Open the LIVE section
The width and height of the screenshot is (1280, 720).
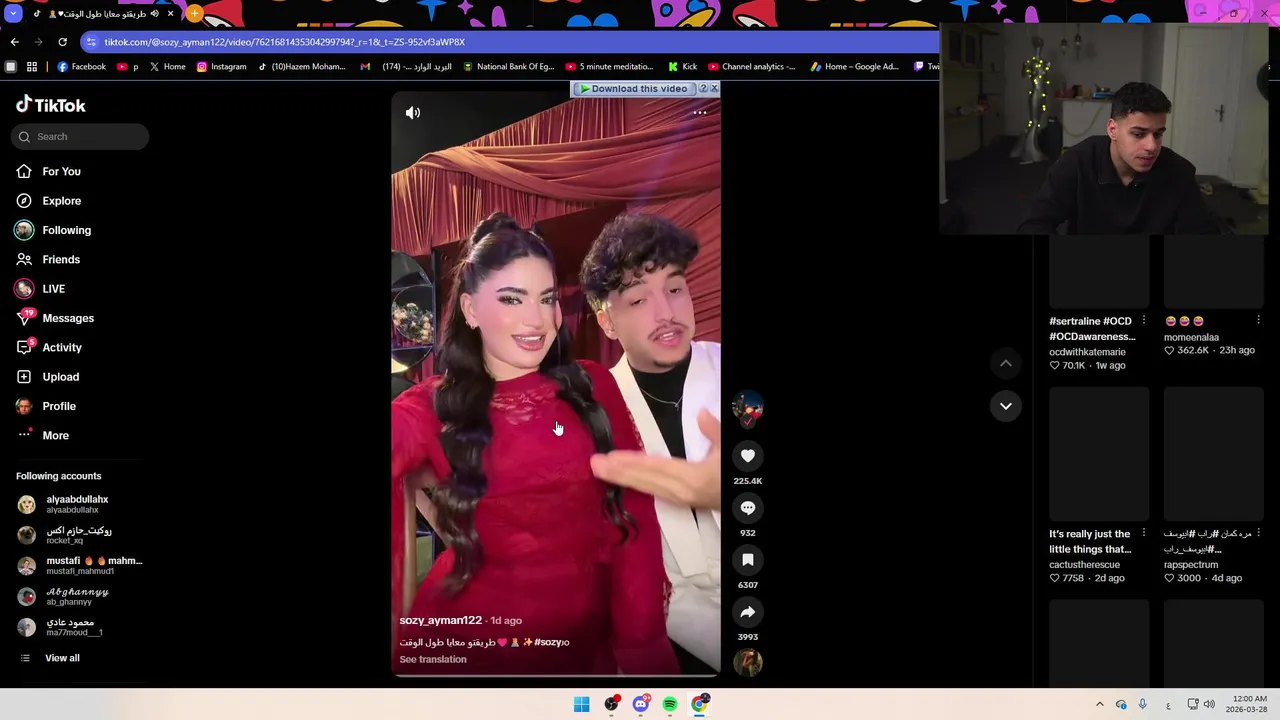[x=53, y=289]
